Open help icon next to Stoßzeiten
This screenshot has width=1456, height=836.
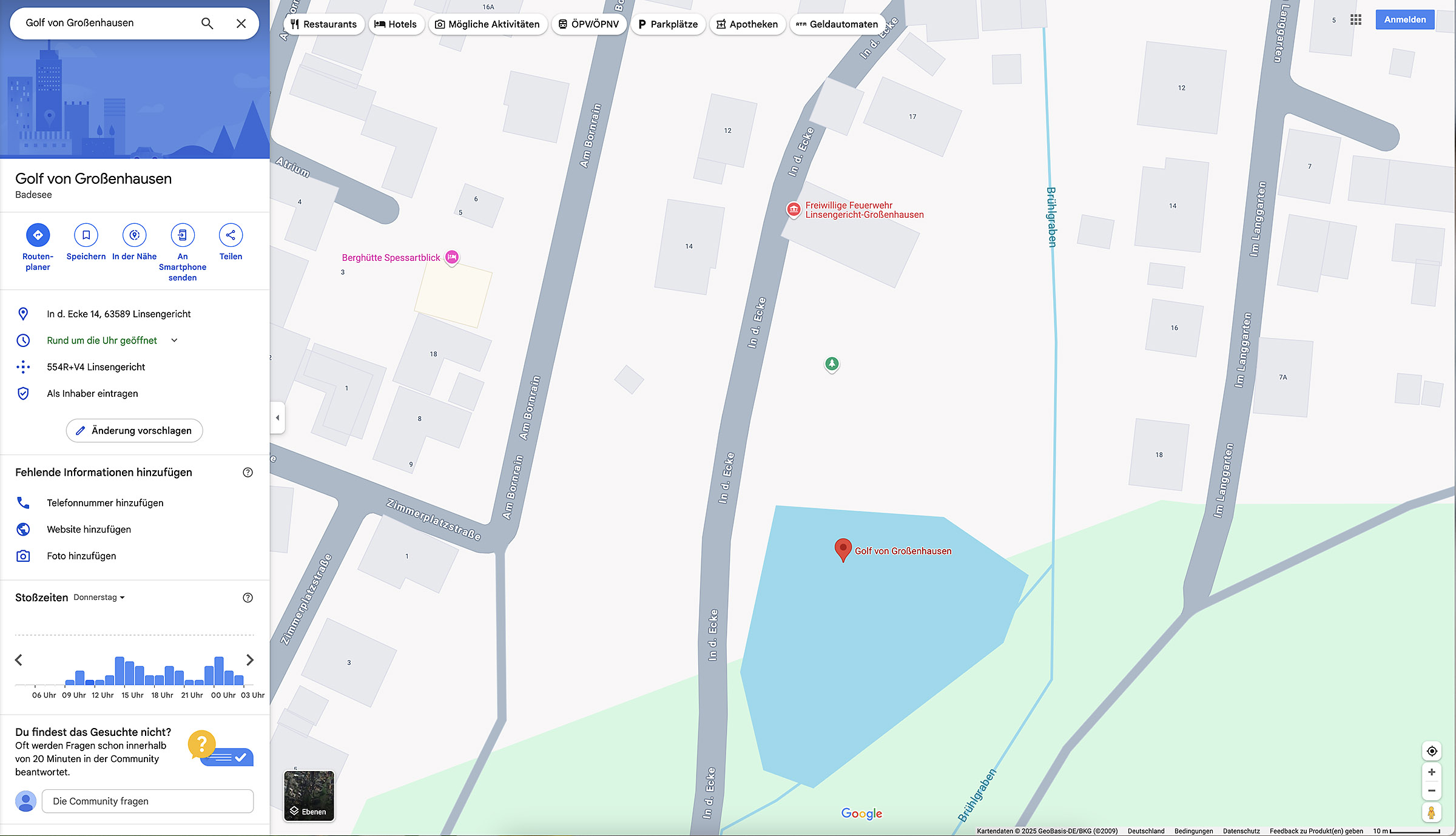(x=248, y=598)
